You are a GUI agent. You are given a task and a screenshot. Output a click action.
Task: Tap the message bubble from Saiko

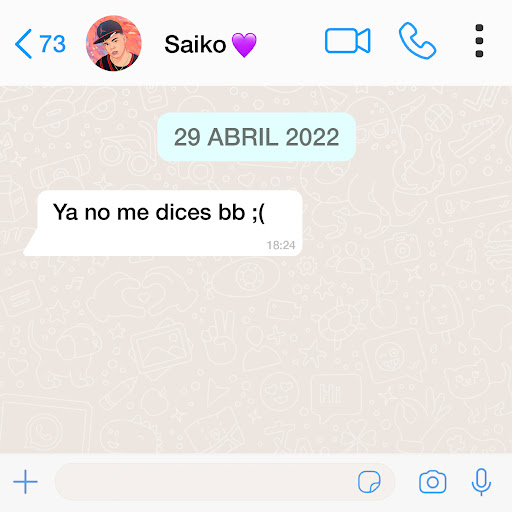(x=163, y=223)
